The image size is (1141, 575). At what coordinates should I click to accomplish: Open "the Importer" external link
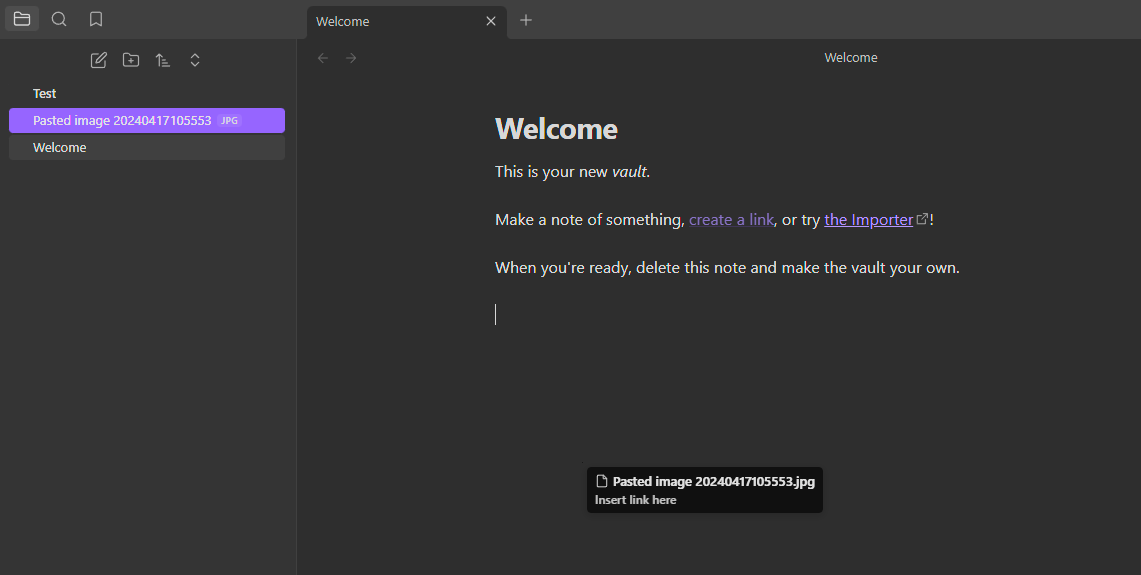tap(868, 220)
